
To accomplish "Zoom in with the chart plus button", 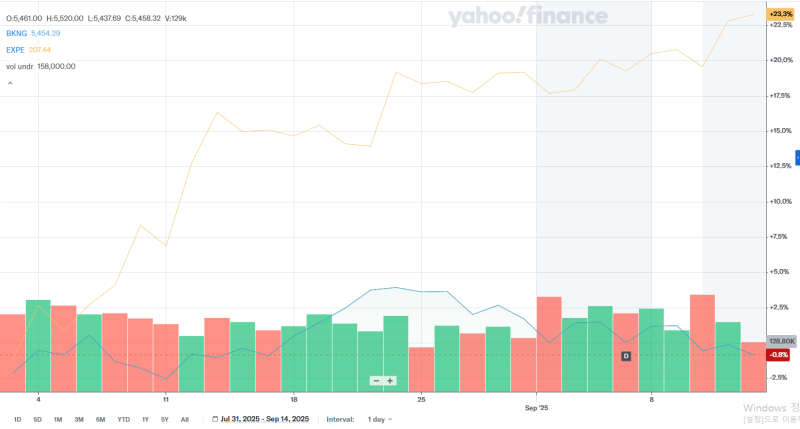I will coord(390,380).
